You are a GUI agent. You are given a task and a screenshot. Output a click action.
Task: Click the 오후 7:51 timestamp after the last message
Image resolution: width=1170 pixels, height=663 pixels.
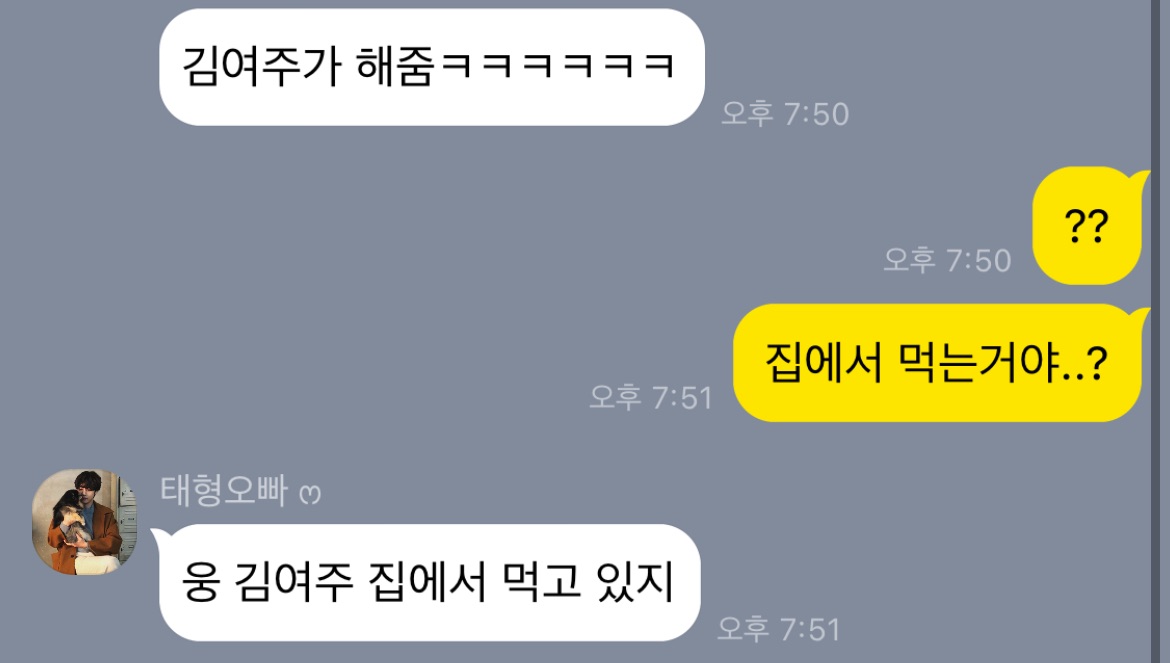pyautogui.click(x=778, y=629)
